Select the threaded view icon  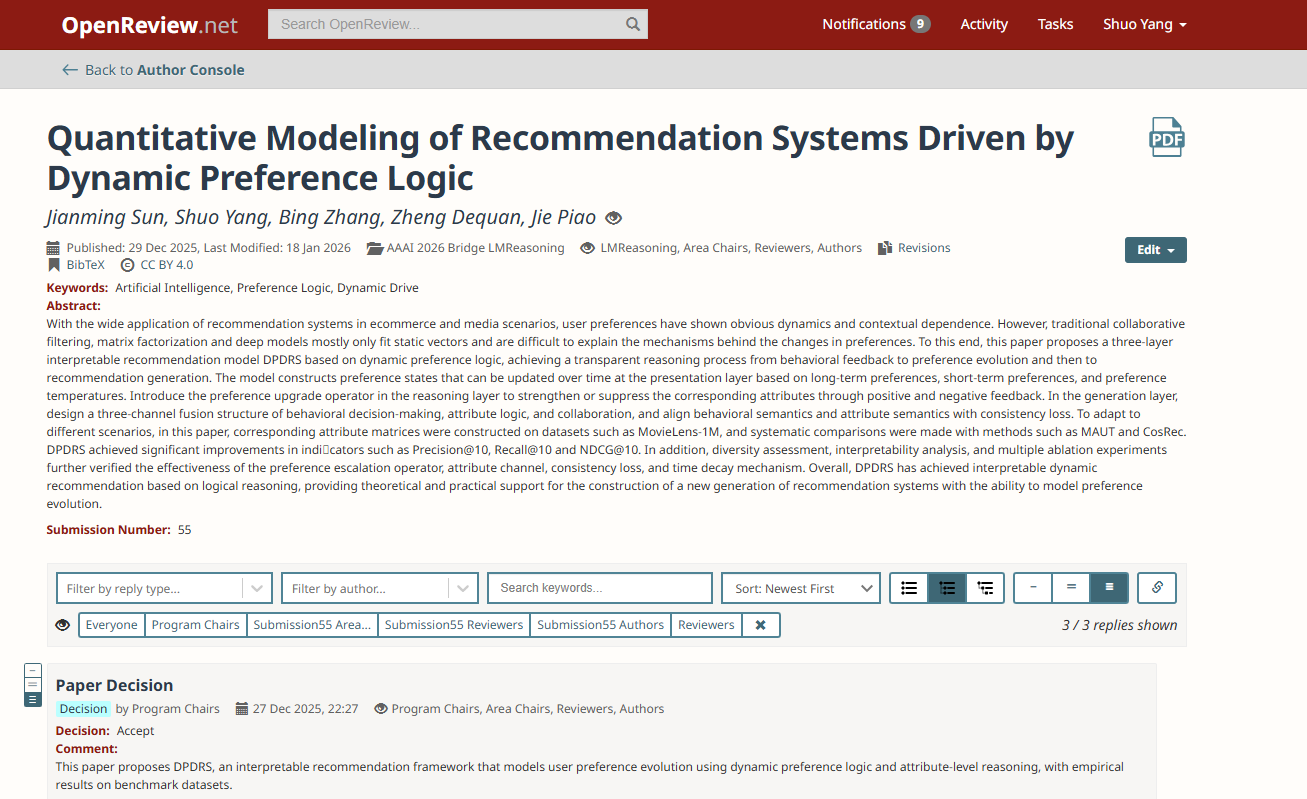(947, 588)
